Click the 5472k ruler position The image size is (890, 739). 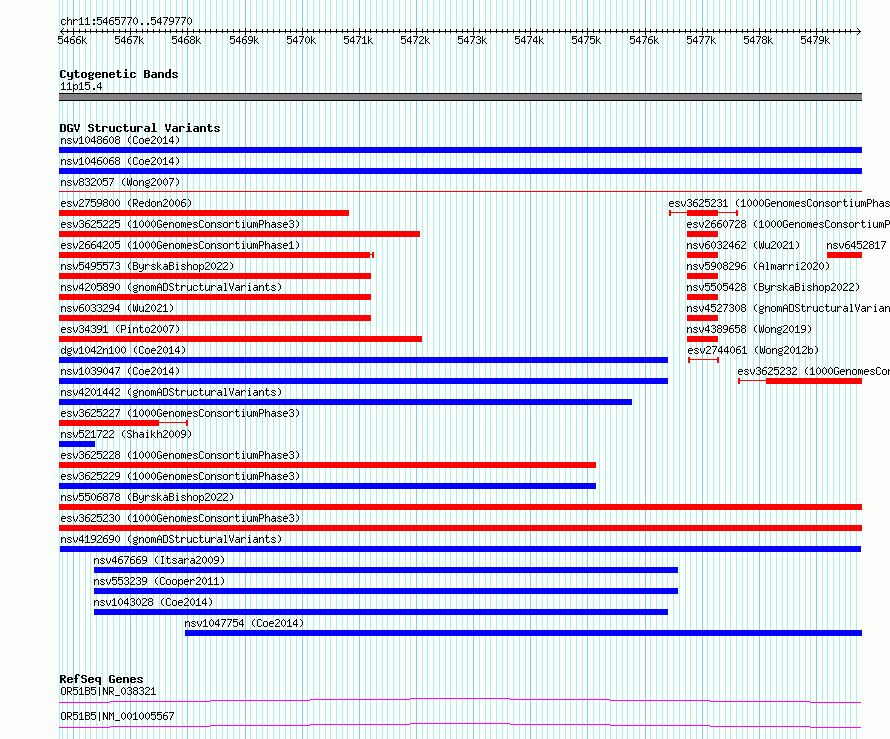415,40
